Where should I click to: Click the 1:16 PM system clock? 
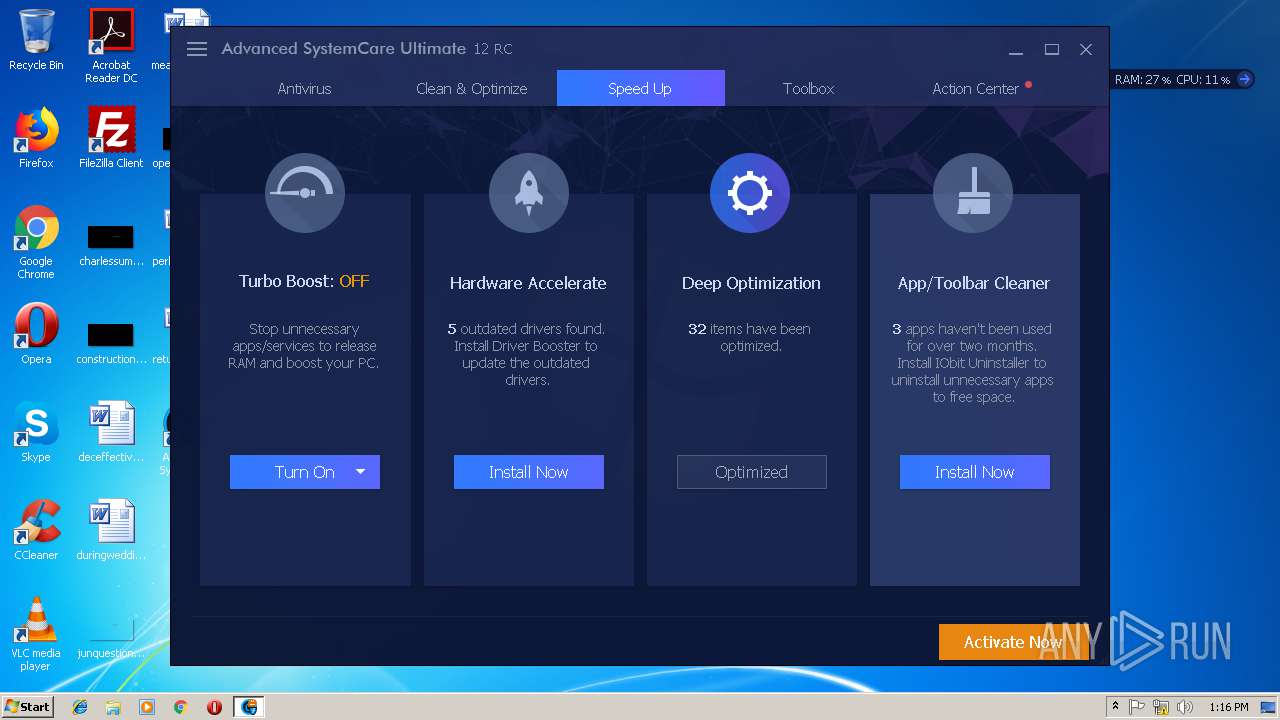point(1228,707)
